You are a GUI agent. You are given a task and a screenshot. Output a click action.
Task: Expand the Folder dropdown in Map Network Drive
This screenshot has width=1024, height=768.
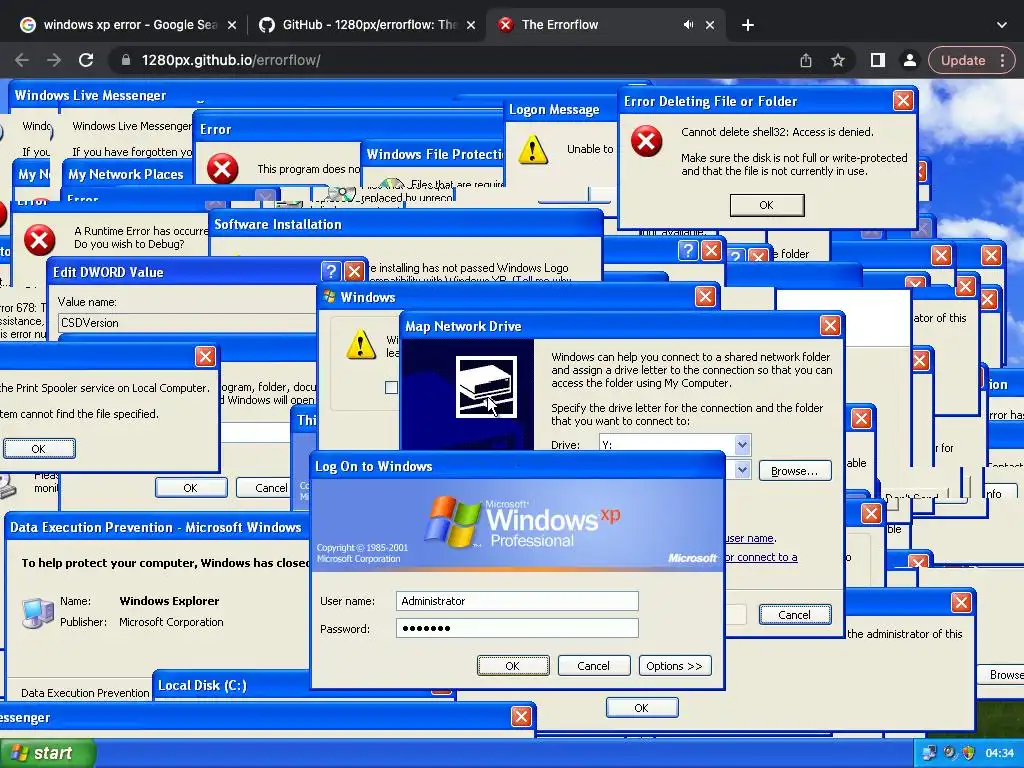(742, 470)
